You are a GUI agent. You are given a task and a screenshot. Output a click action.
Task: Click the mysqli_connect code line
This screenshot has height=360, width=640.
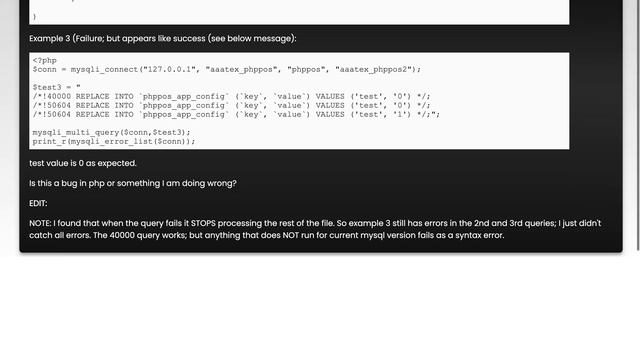coord(227,69)
